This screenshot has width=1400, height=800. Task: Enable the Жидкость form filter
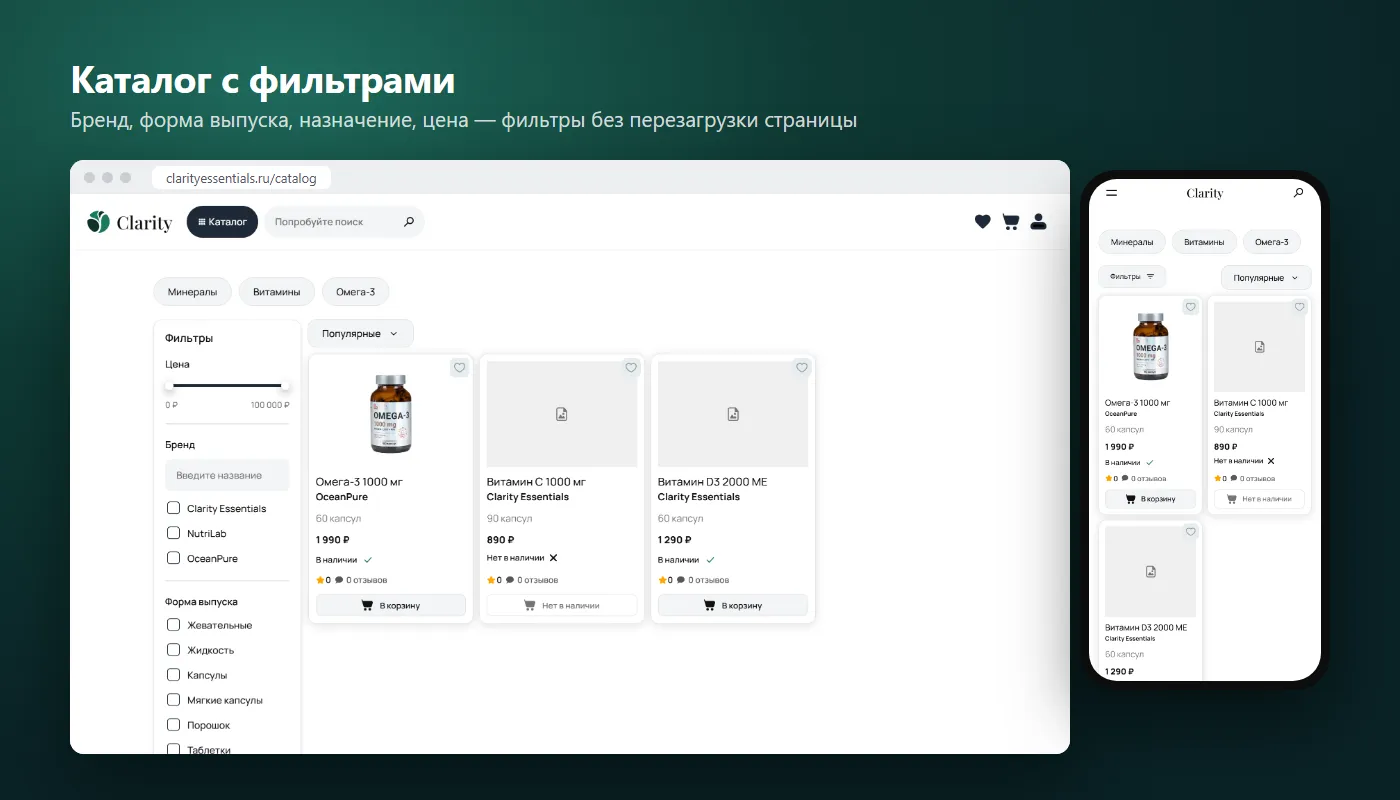pos(173,650)
